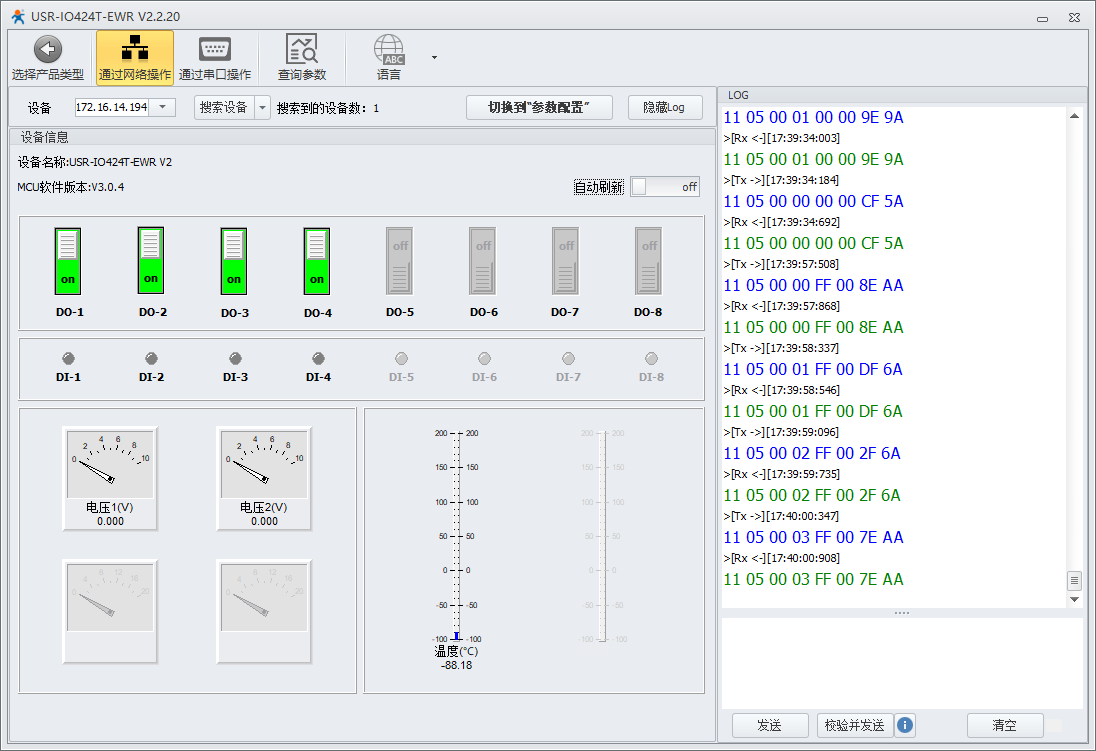Click the DI-4 indicator light
The image size is (1096, 751).
coord(319,359)
